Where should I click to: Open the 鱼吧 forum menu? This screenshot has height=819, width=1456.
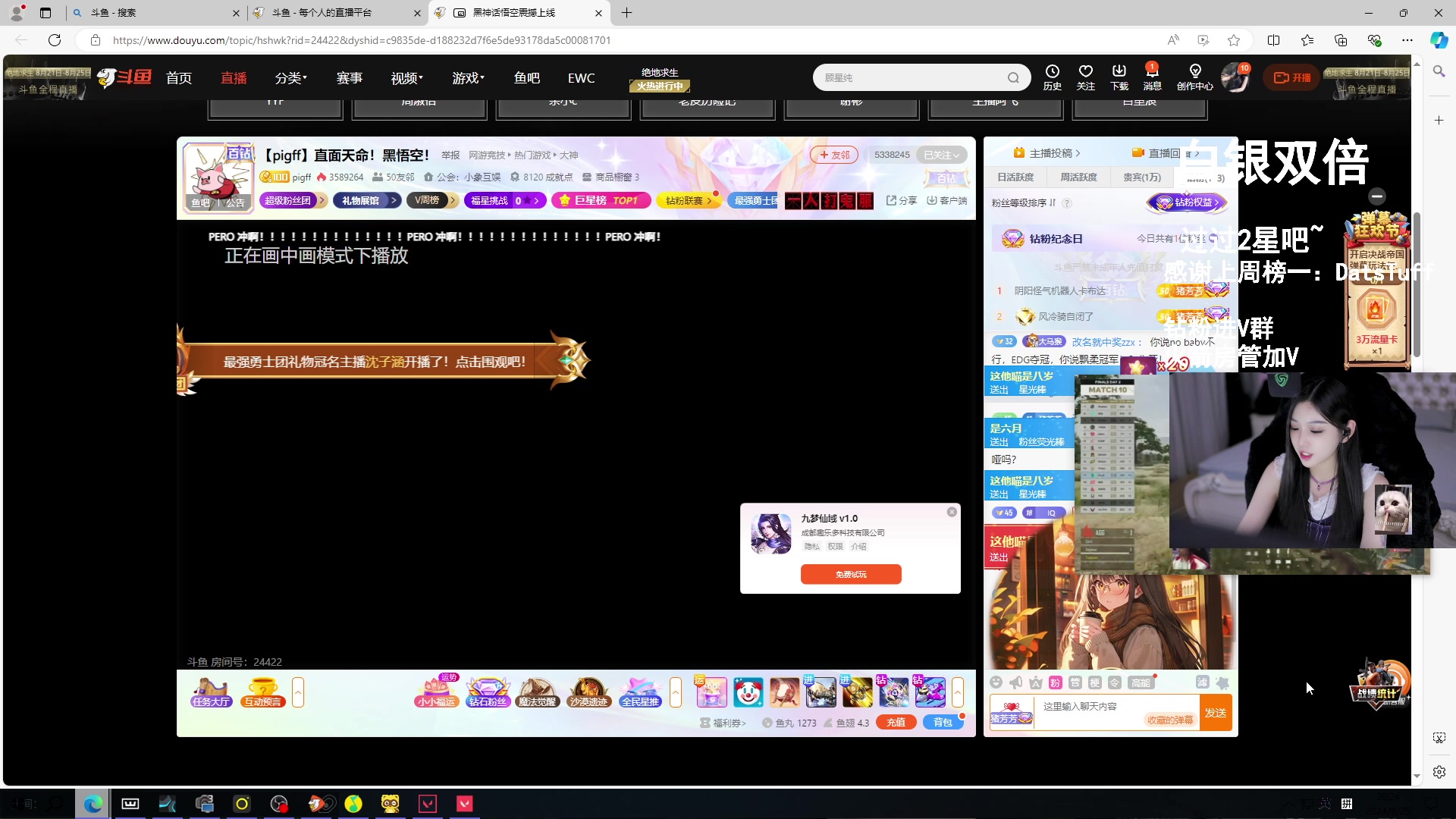click(x=527, y=77)
